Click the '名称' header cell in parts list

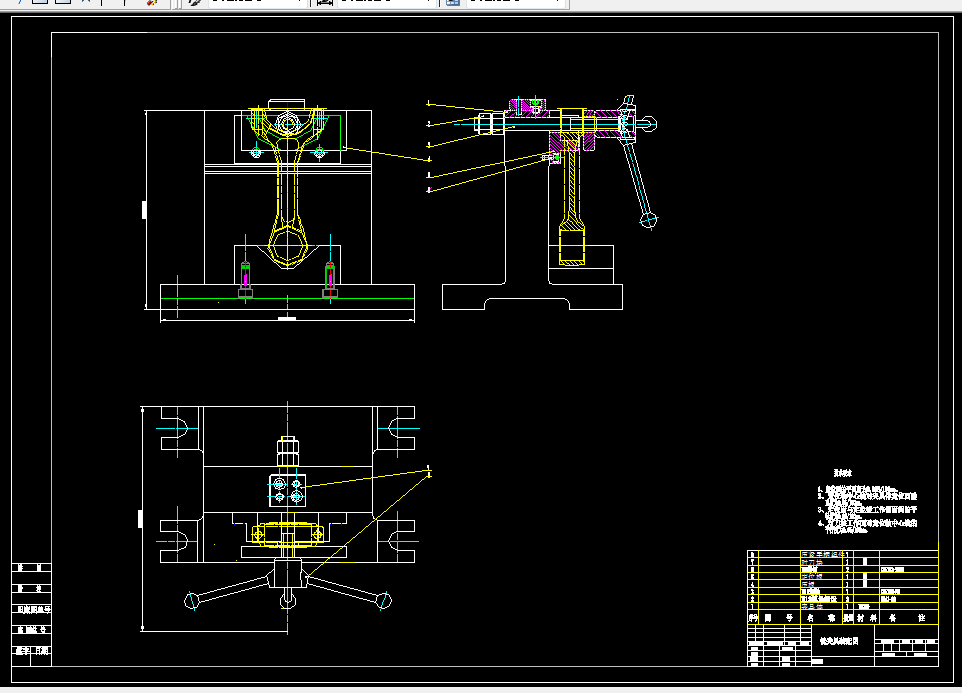821,618
